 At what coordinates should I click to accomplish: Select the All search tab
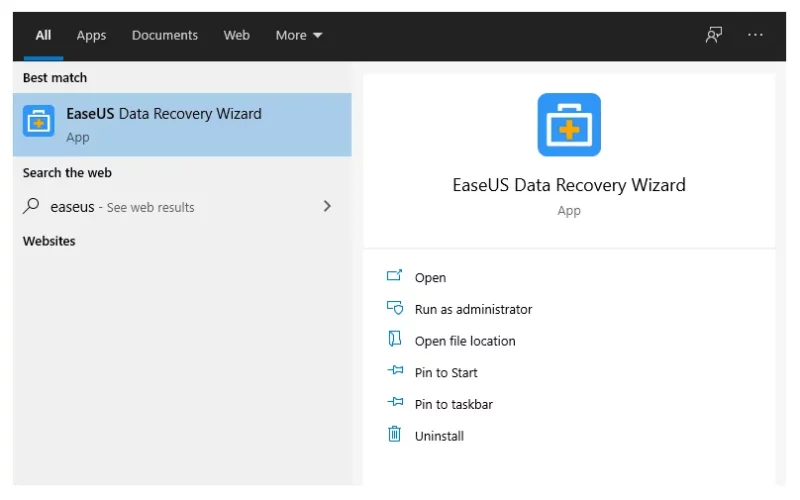click(43, 35)
